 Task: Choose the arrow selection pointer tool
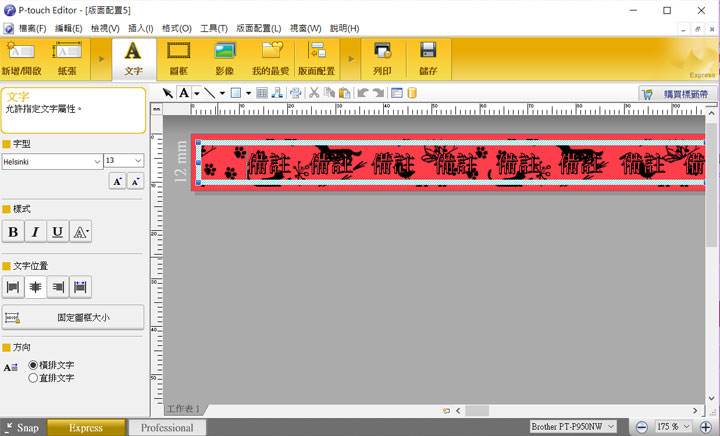pos(168,93)
